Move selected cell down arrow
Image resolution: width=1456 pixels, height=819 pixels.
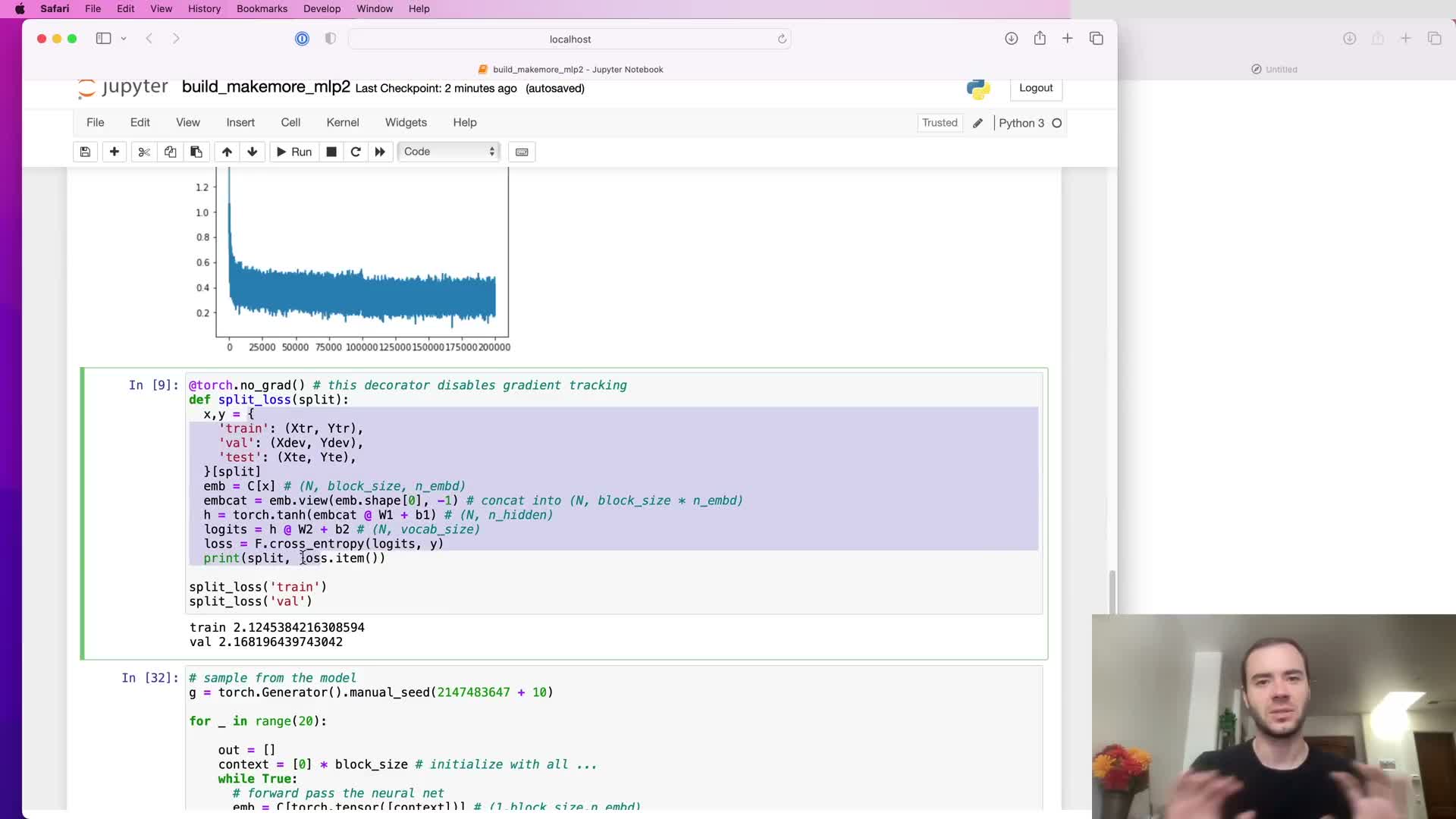click(x=253, y=152)
